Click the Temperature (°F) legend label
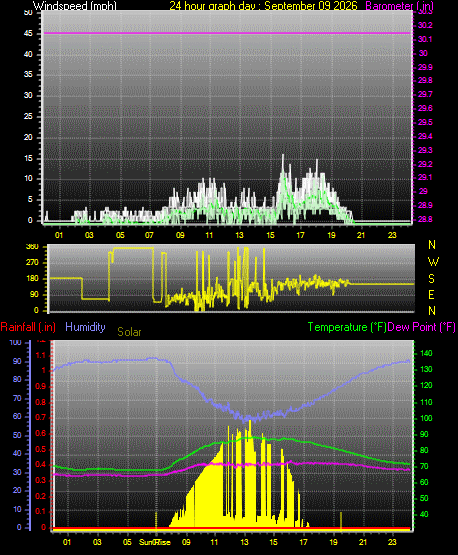Image resolution: width=458 pixels, height=555 pixels. [x=347, y=327]
